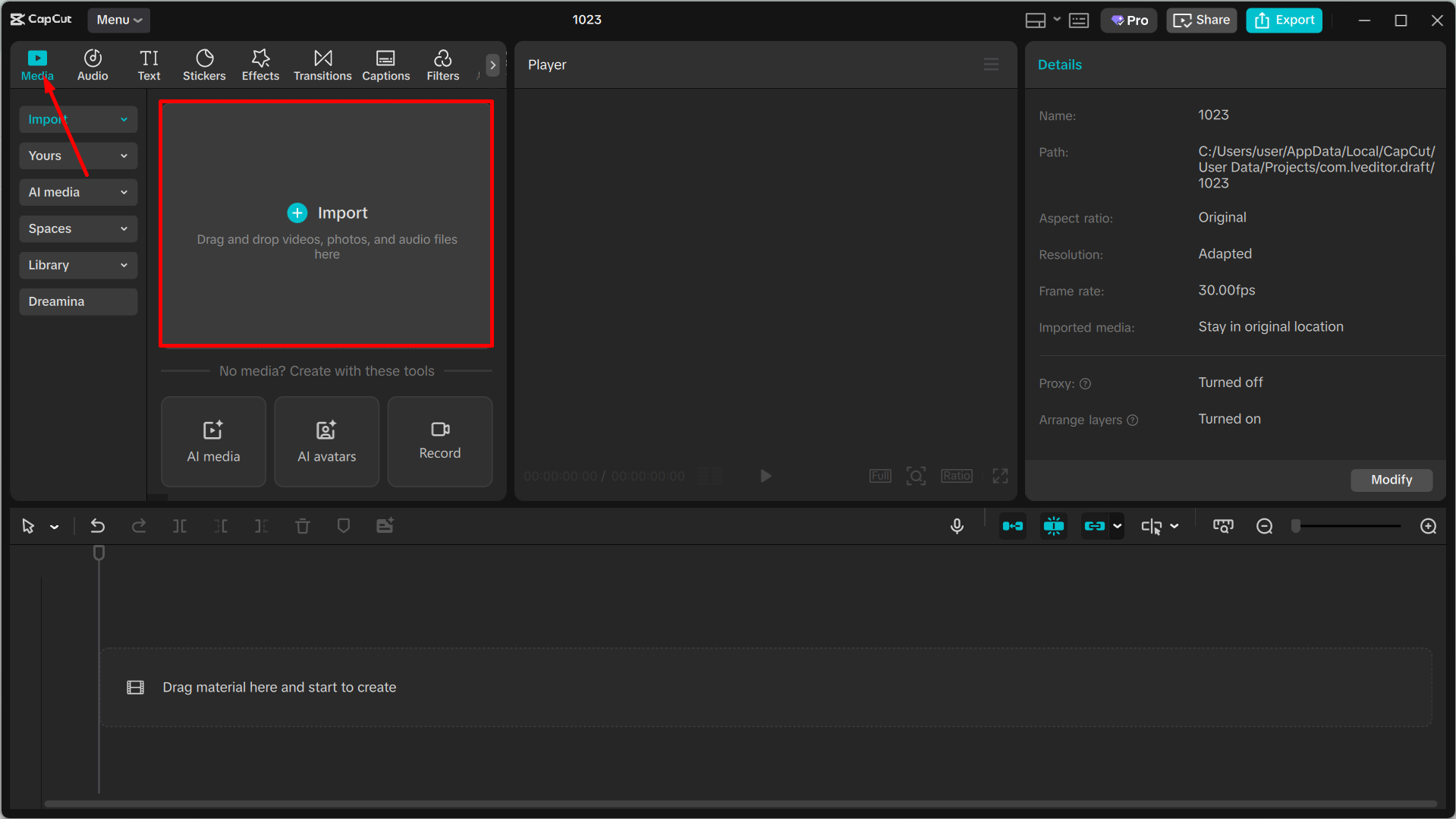Click the Modify button in Details panel
The image size is (1456, 819).
(x=1391, y=480)
